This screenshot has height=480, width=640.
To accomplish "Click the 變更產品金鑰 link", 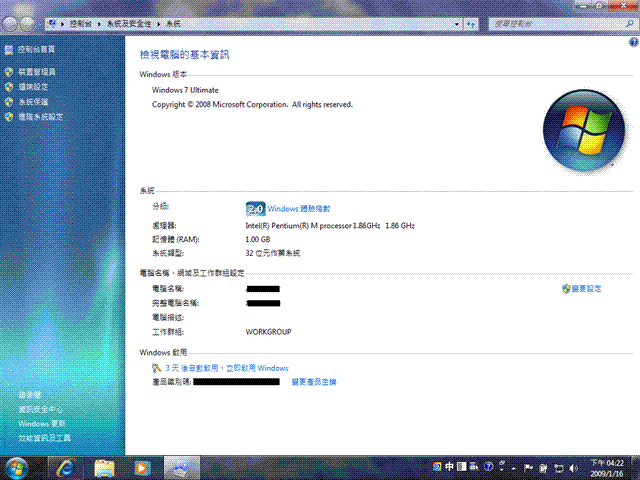I will coord(314,382).
